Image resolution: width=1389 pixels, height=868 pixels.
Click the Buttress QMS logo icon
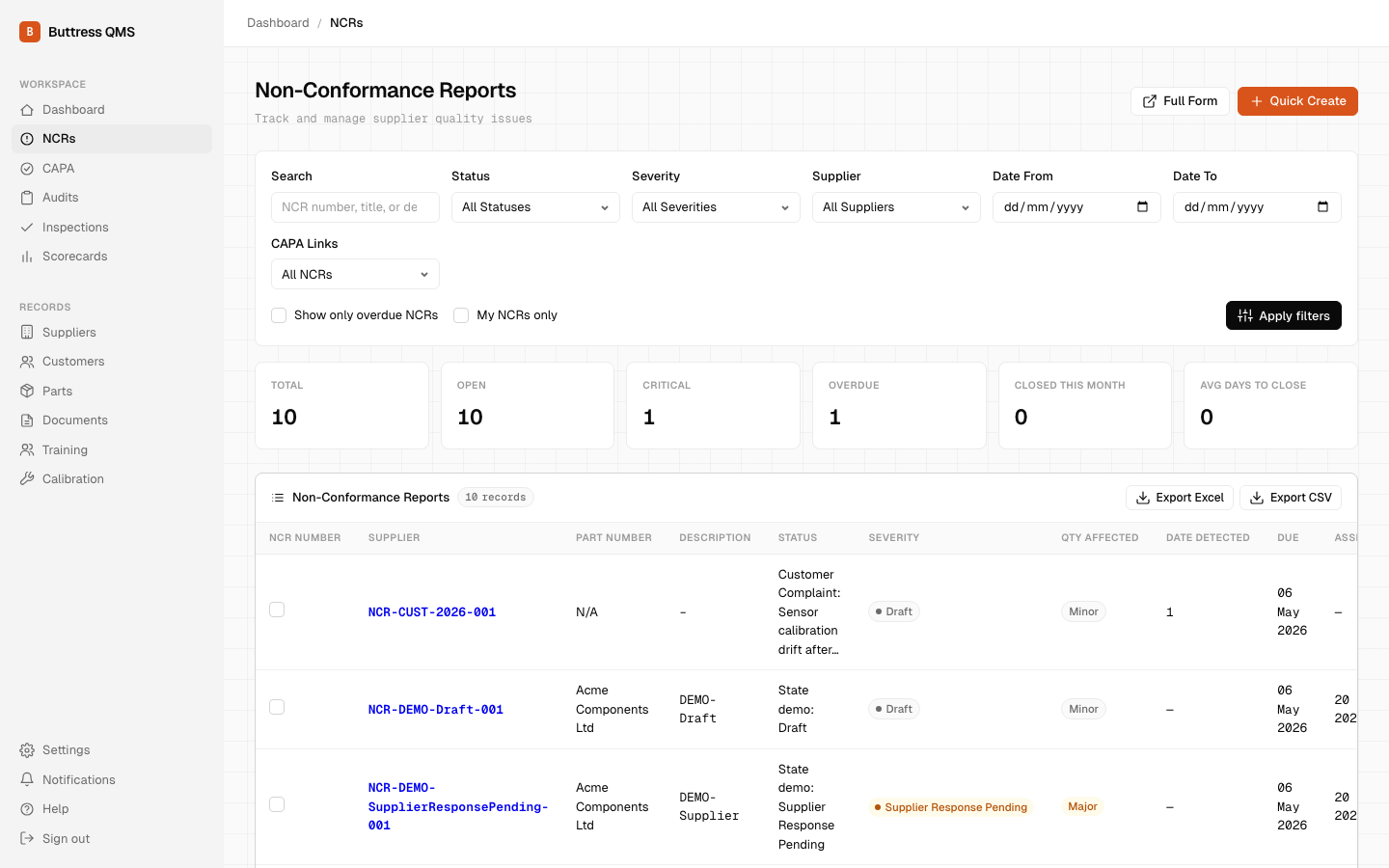30,32
